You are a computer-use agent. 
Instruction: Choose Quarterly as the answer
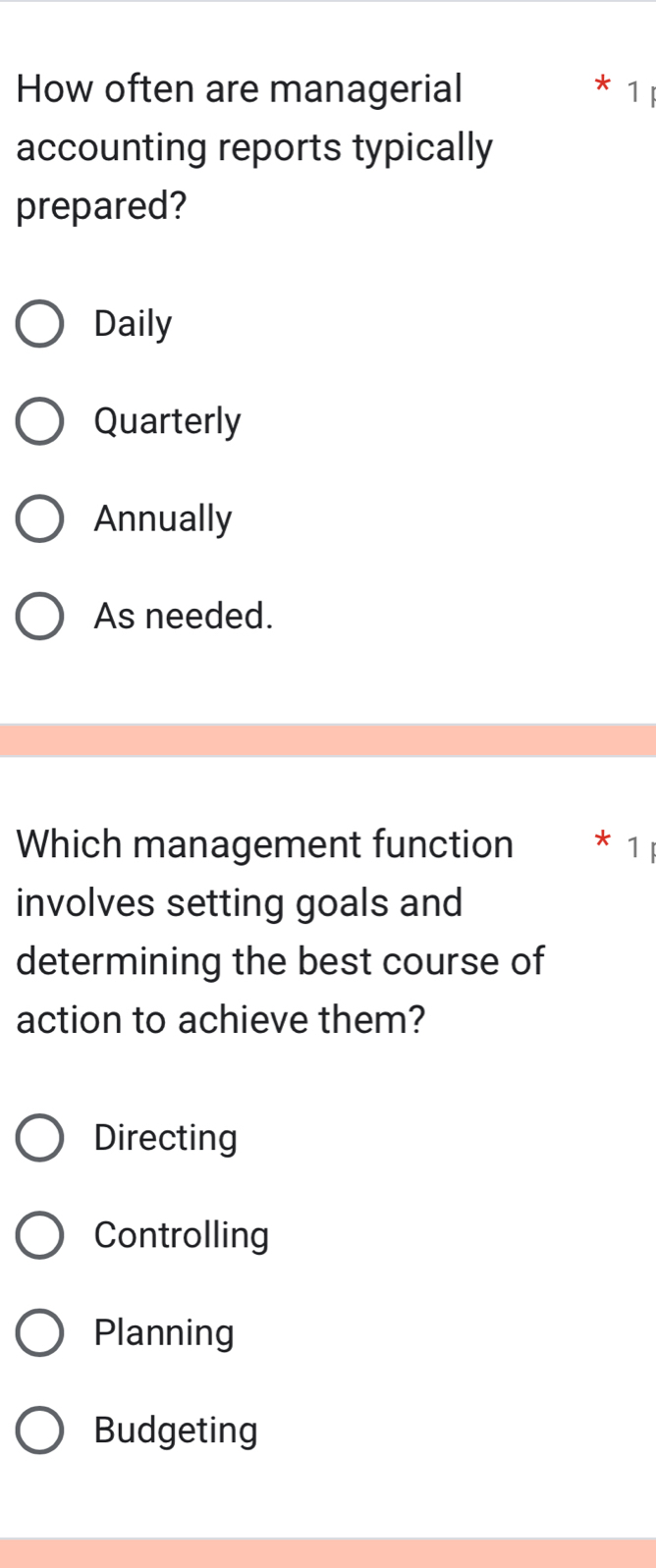tap(38, 421)
